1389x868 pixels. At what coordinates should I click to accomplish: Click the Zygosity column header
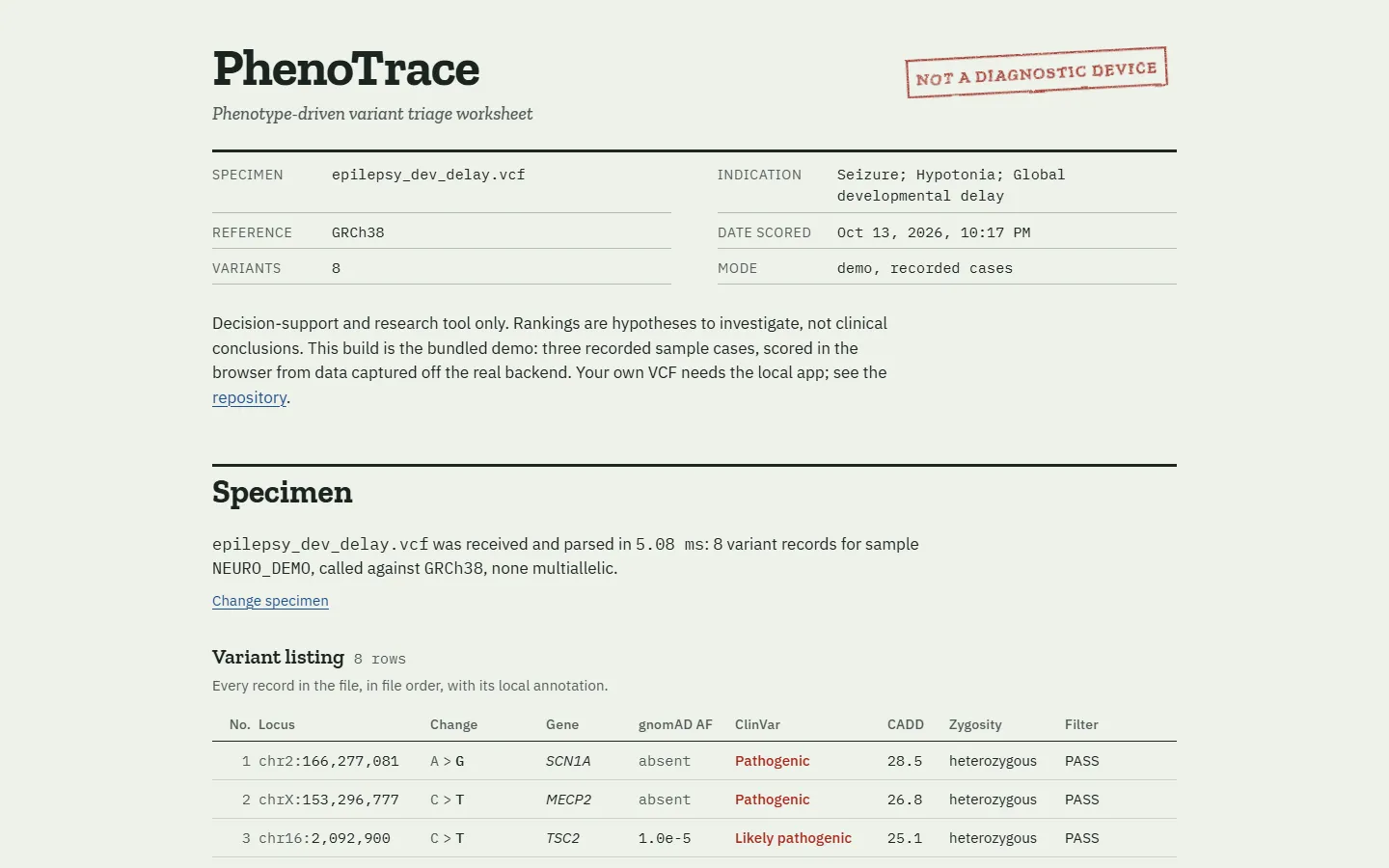[975, 724]
